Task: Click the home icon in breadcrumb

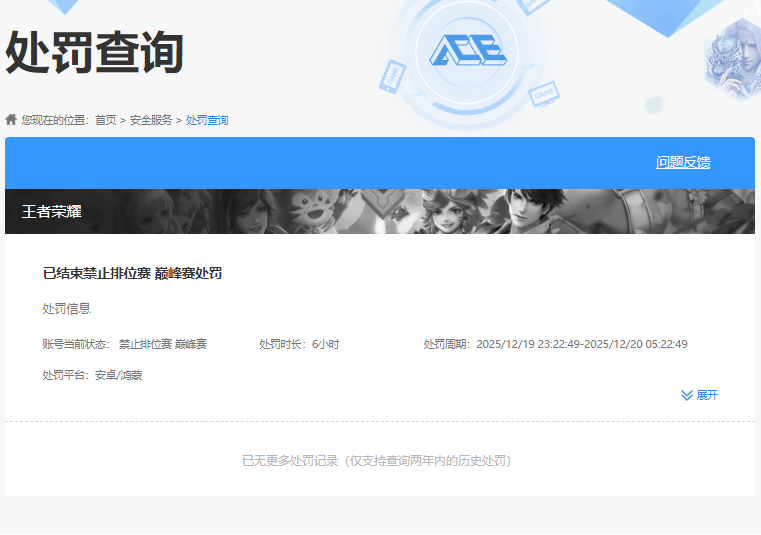Action: (x=11, y=119)
